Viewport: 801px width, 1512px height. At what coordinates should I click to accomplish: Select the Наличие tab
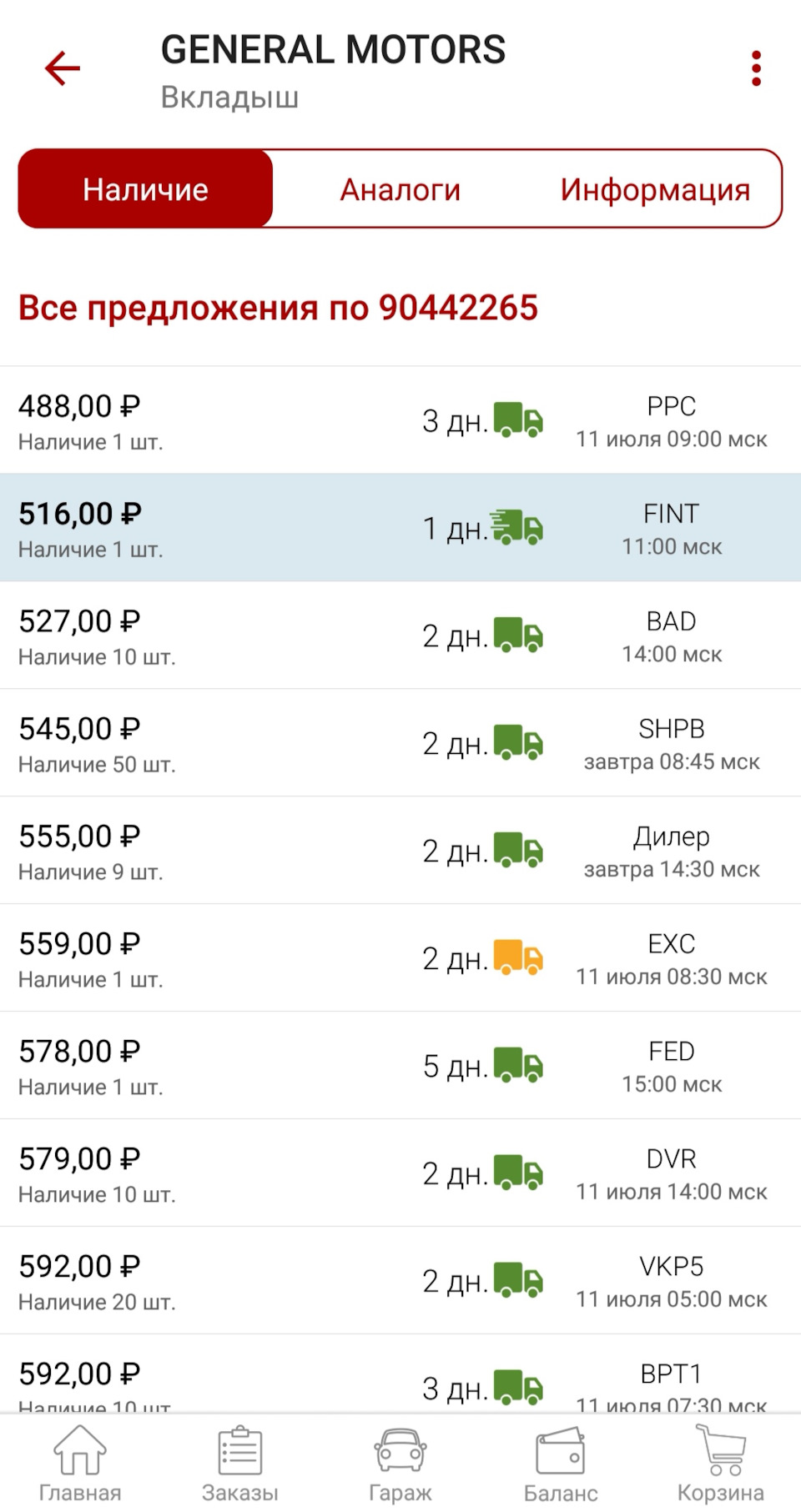pyautogui.click(x=146, y=189)
